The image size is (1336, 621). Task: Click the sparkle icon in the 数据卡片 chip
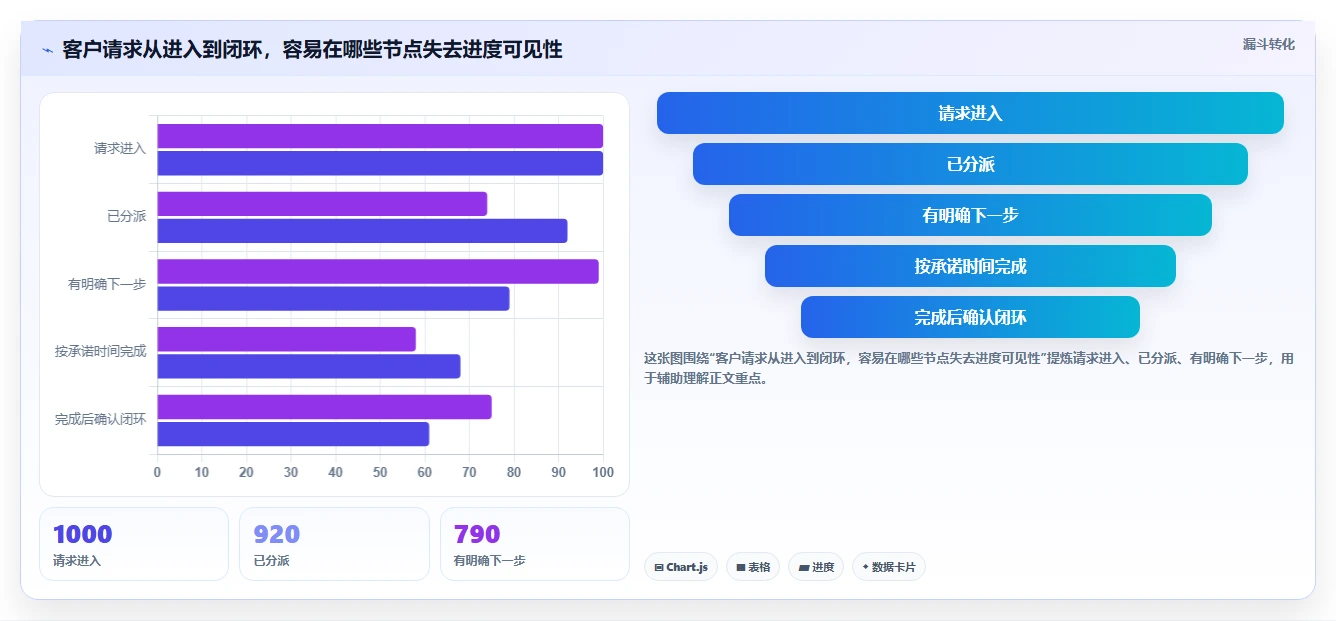[866, 567]
